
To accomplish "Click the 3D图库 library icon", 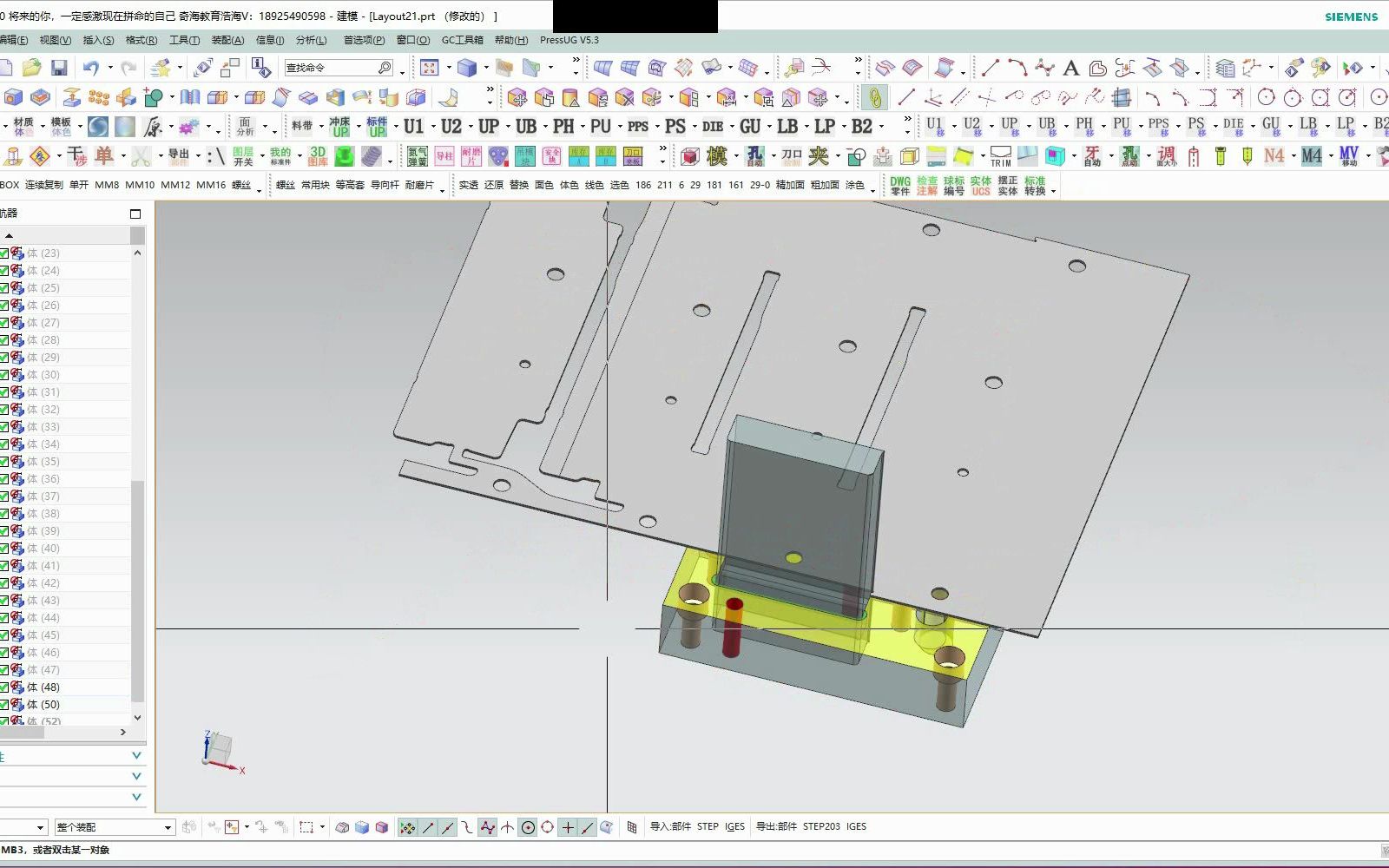I will click(318, 156).
